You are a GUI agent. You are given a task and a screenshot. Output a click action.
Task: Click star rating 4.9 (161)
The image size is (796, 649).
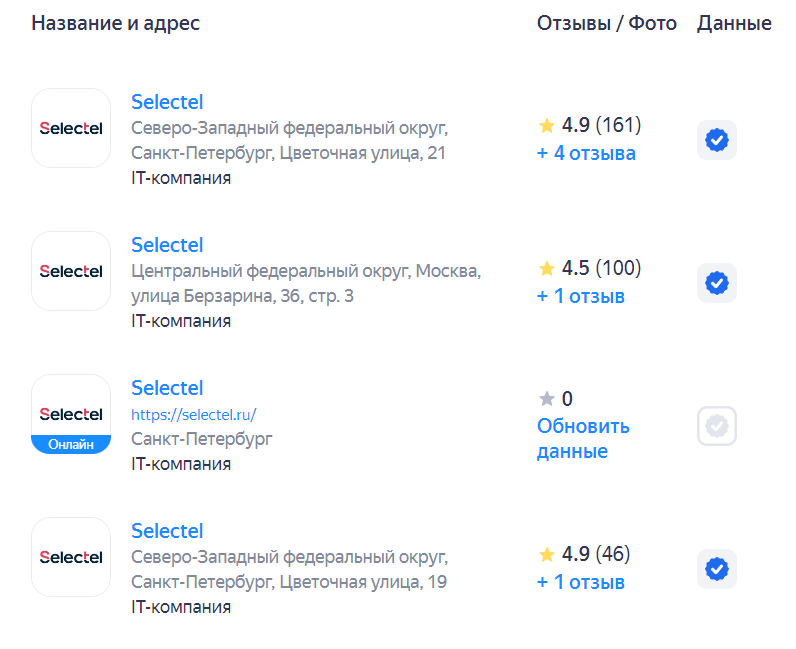click(590, 125)
